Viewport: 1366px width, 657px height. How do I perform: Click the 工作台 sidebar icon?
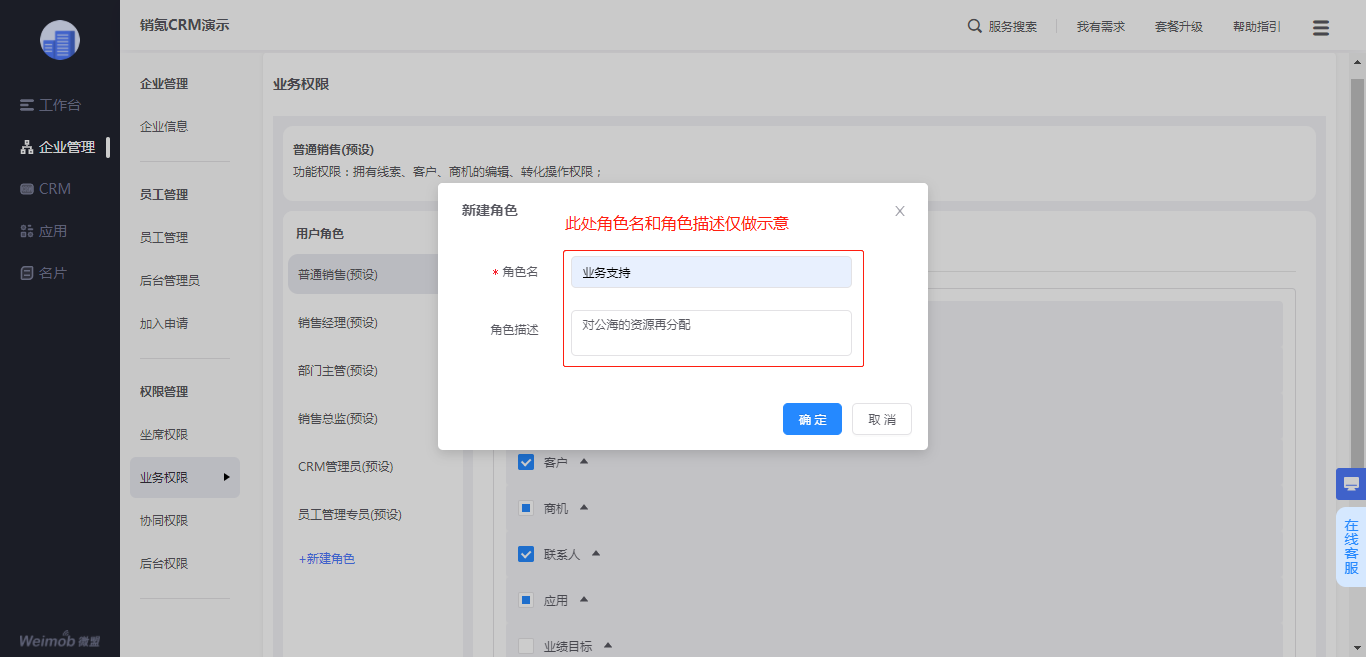pos(27,105)
